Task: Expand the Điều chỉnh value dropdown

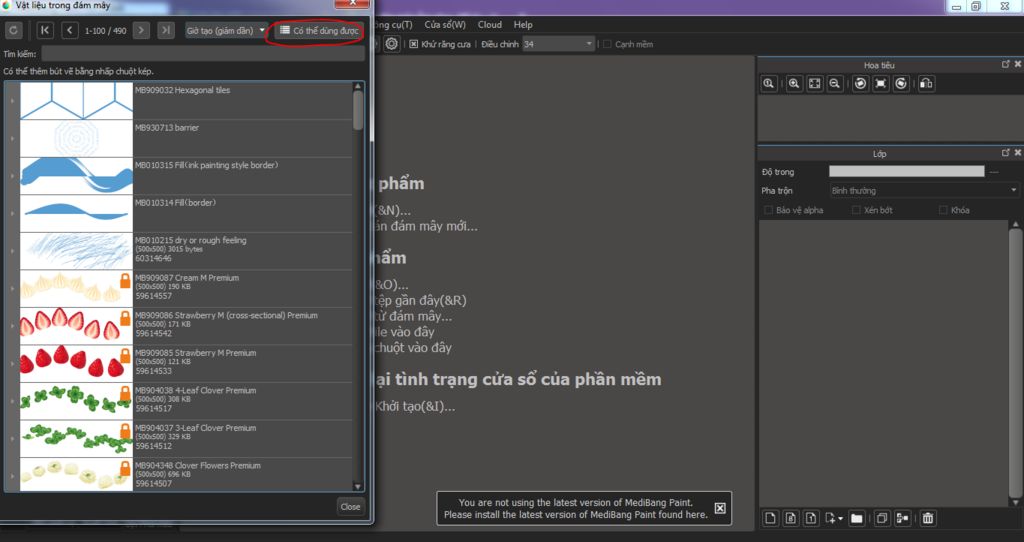Action: [588, 44]
